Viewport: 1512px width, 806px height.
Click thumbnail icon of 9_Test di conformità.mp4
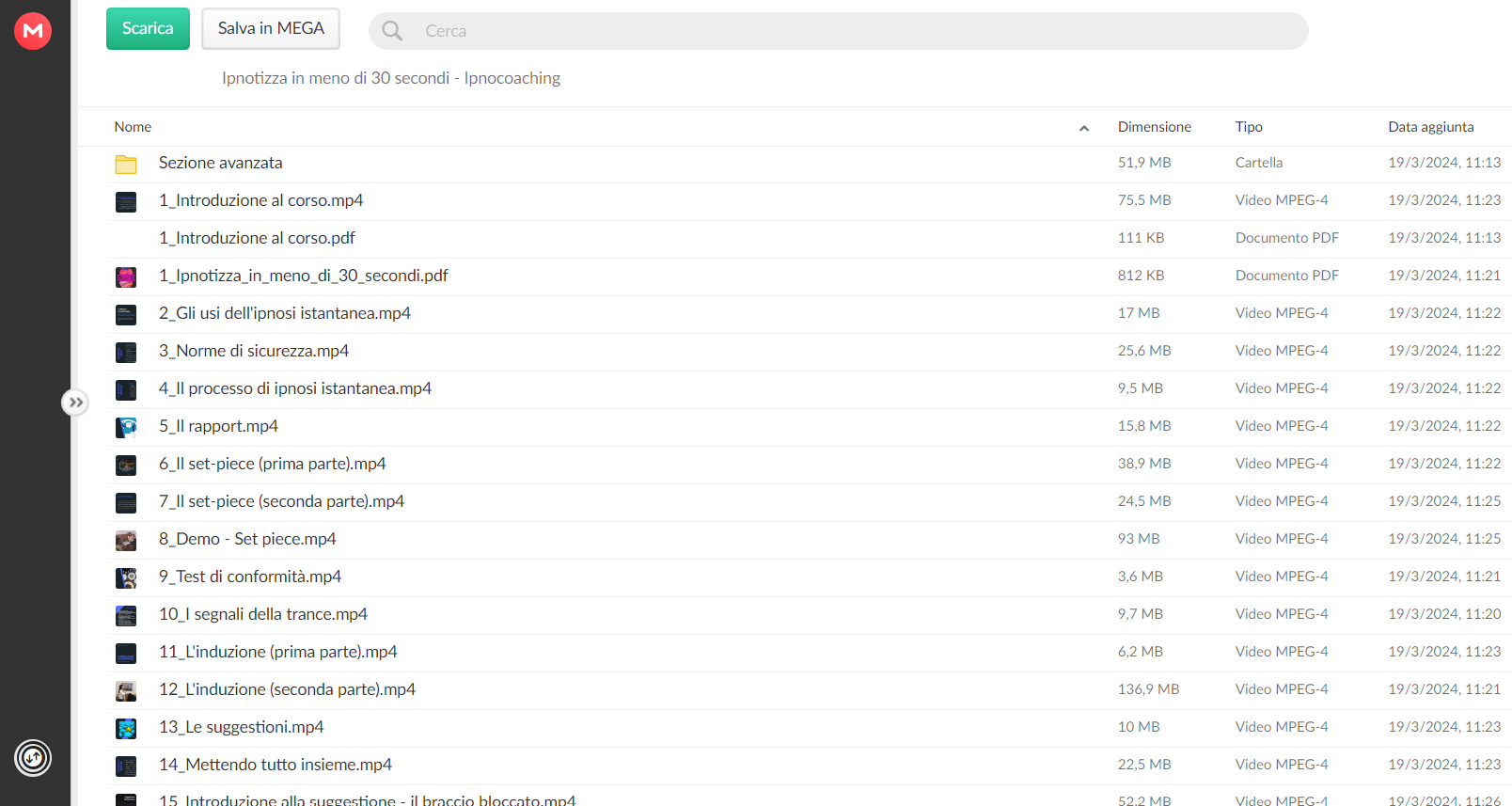[x=126, y=577]
